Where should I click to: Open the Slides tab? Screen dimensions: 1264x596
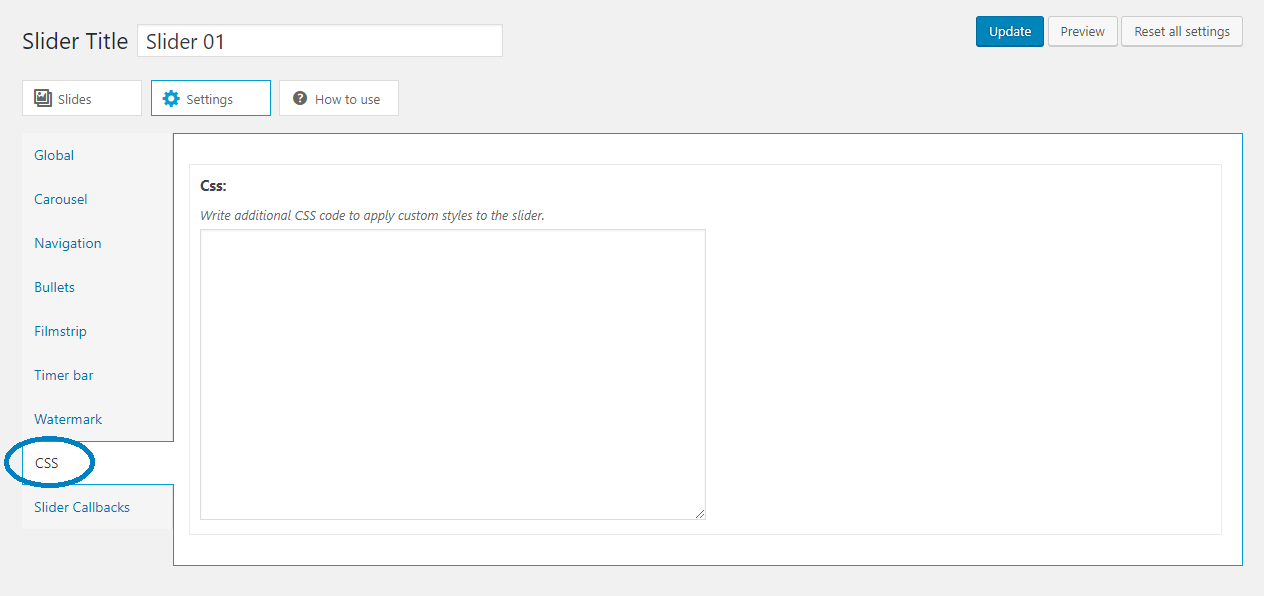[82, 98]
